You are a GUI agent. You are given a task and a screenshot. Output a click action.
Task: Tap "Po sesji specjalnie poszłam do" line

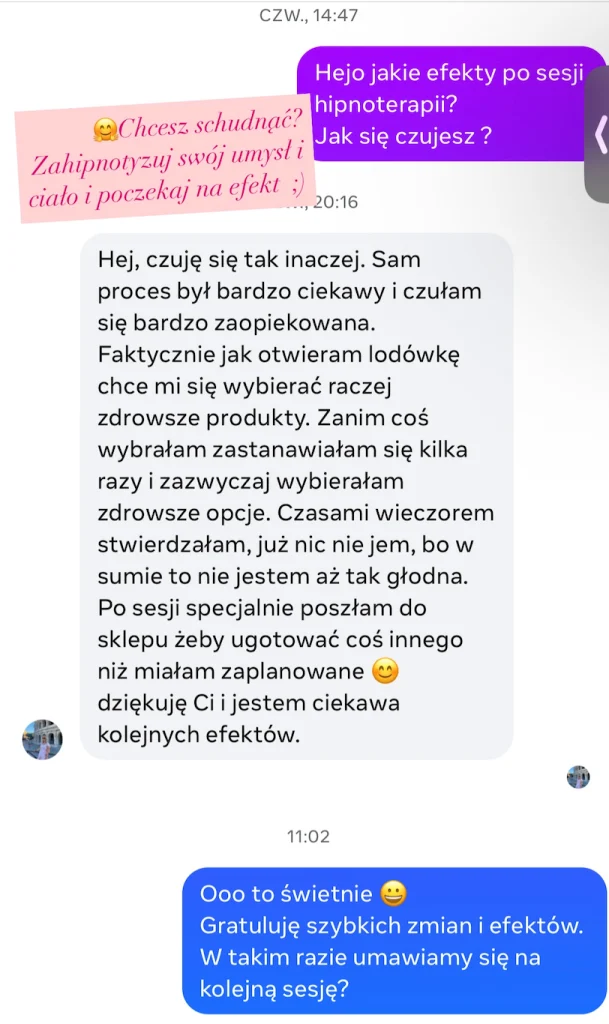[x=262, y=608]
